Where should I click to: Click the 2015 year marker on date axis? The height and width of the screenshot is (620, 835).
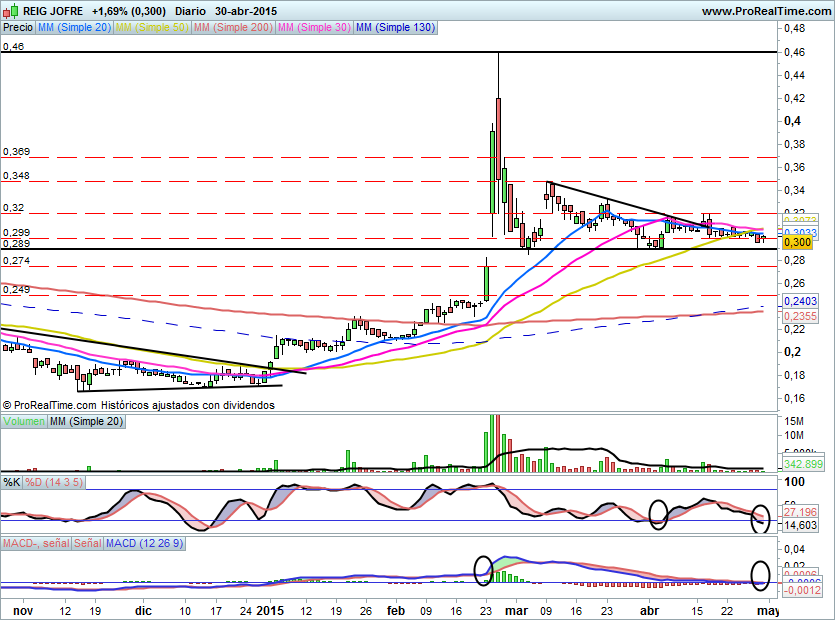270,609
